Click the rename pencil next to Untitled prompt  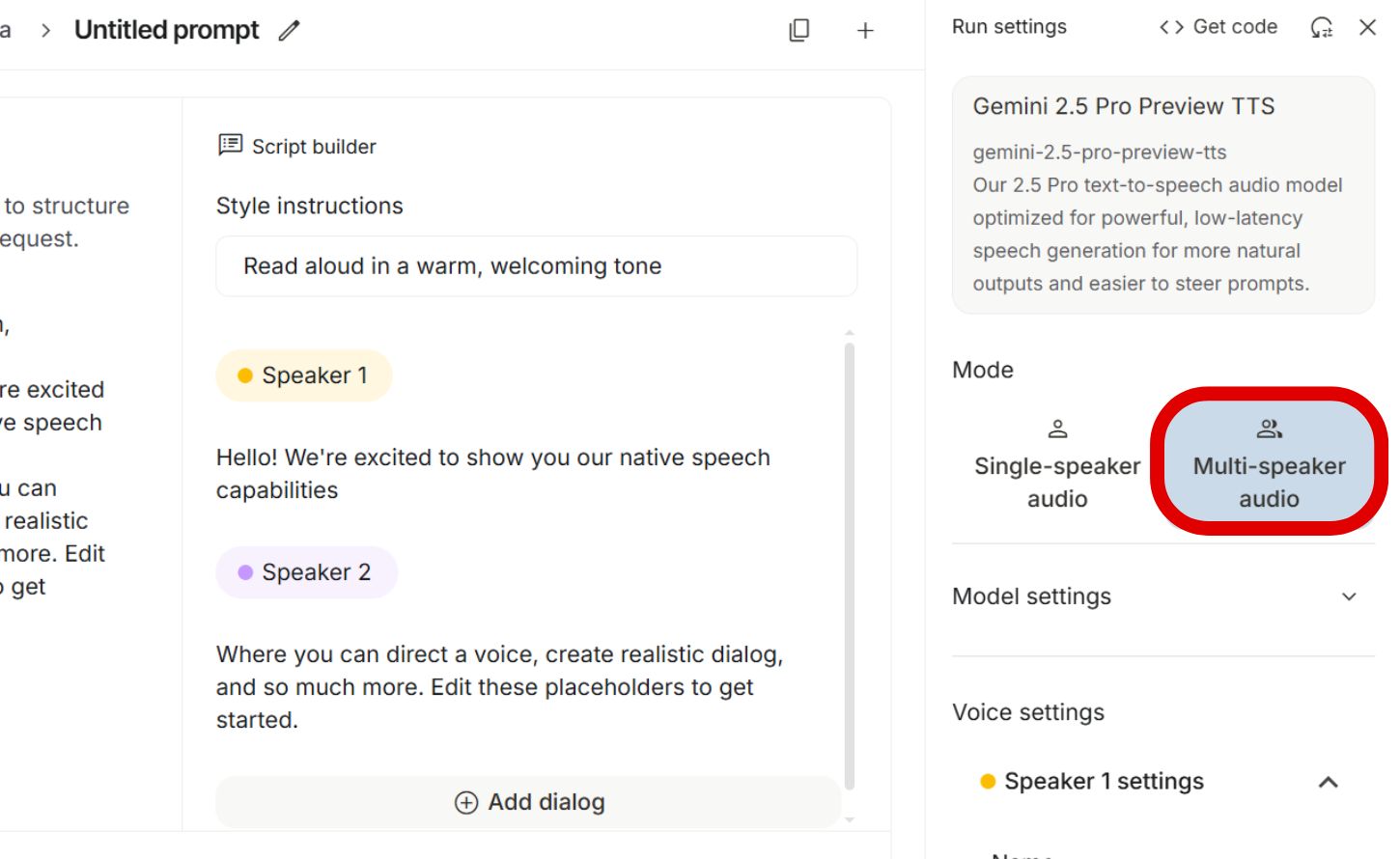click(x=288, y=31)
